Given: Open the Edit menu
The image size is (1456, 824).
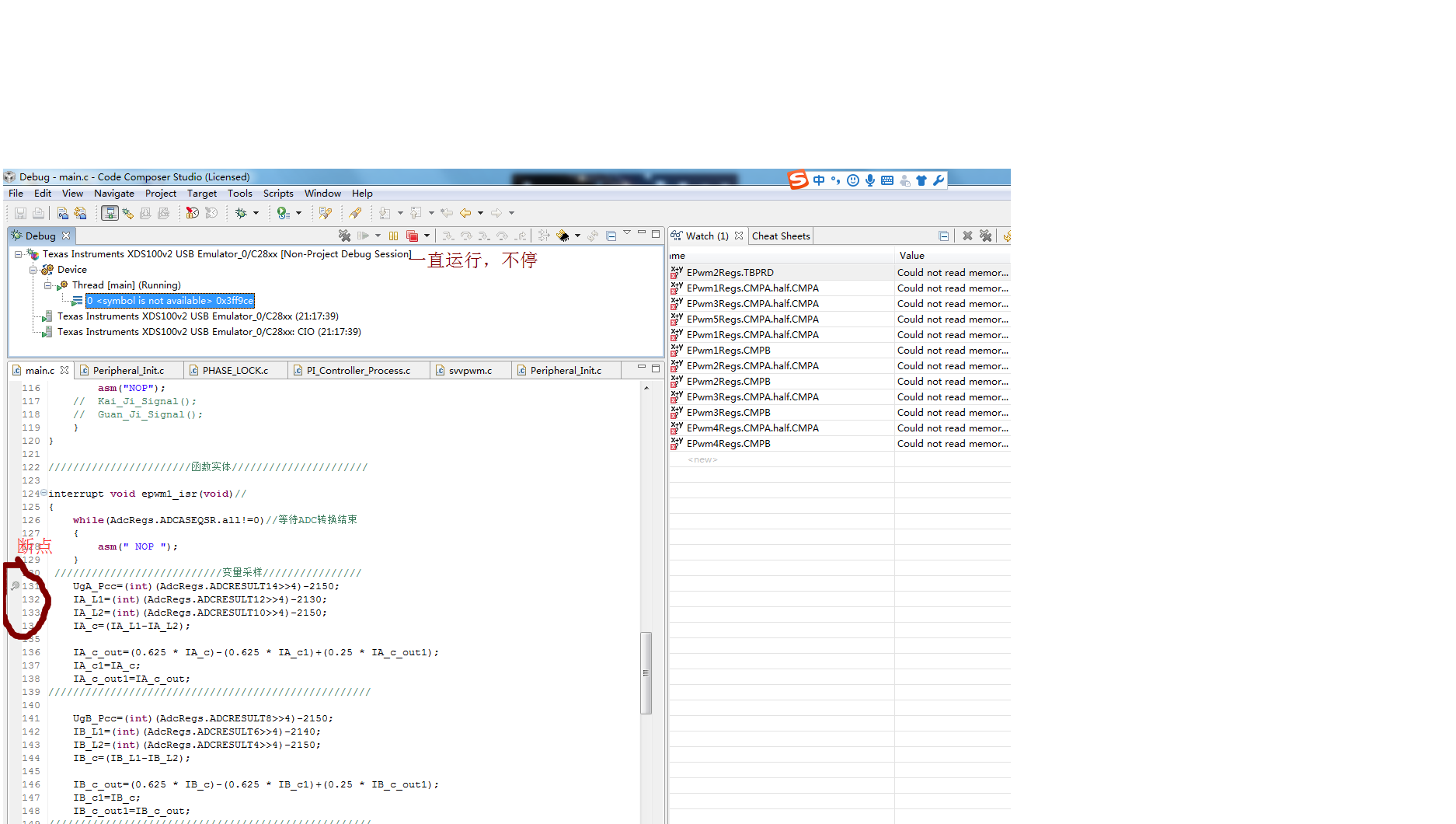Looking at the screenshot, I should coord(43,194).
